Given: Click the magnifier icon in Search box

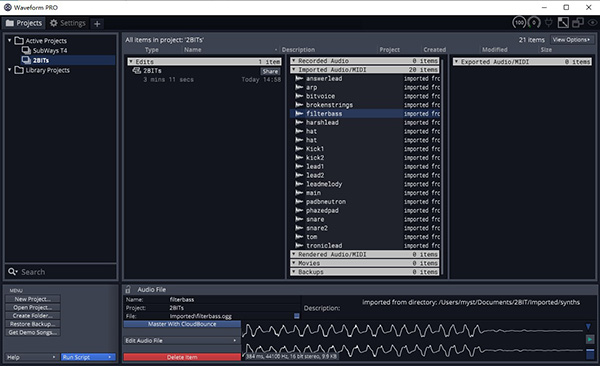Looking at the screenshot, I should point(12,271).
